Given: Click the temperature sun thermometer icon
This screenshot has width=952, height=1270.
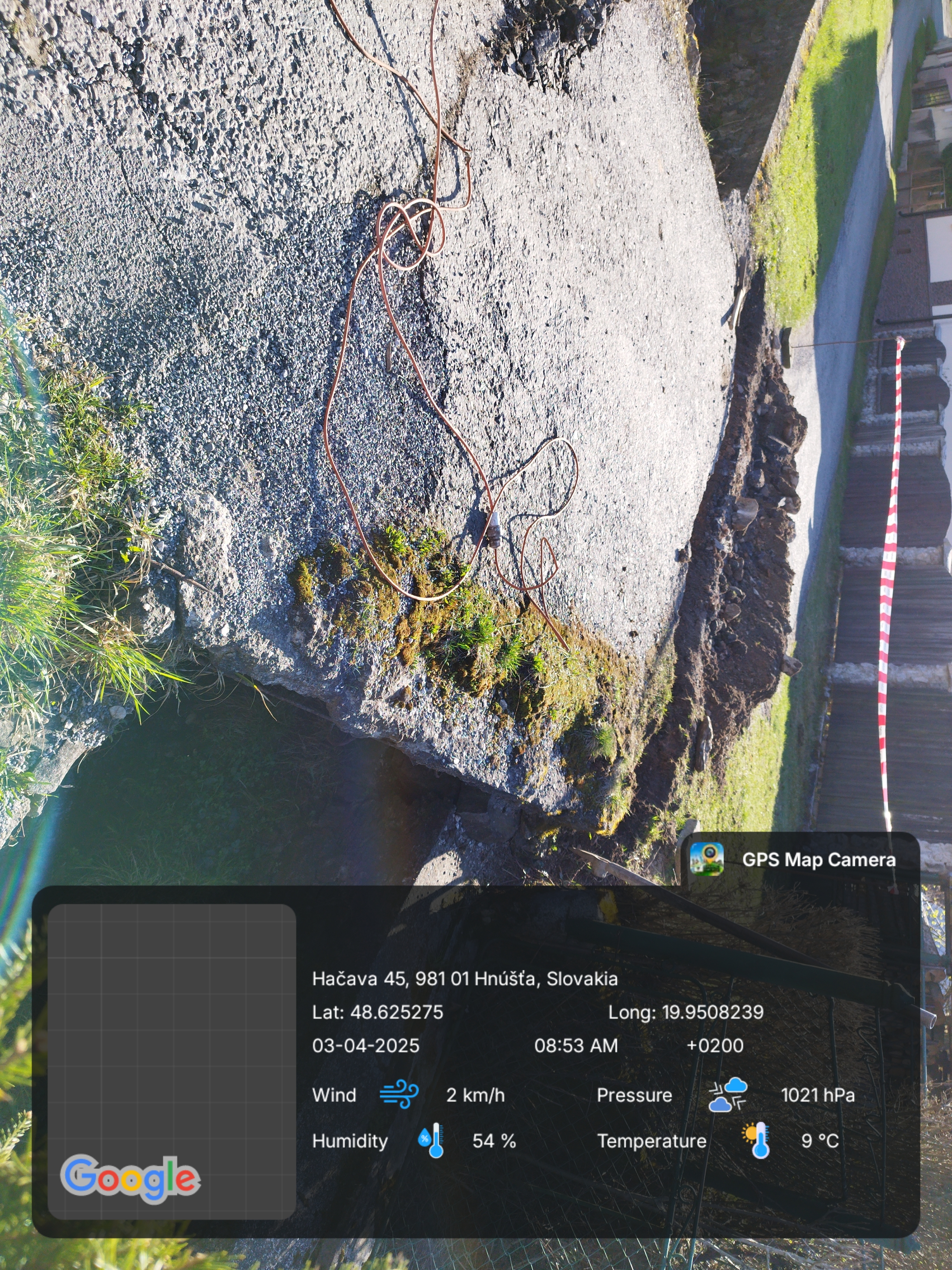Looking at the screenshot, I should [x=755, y=1141].
